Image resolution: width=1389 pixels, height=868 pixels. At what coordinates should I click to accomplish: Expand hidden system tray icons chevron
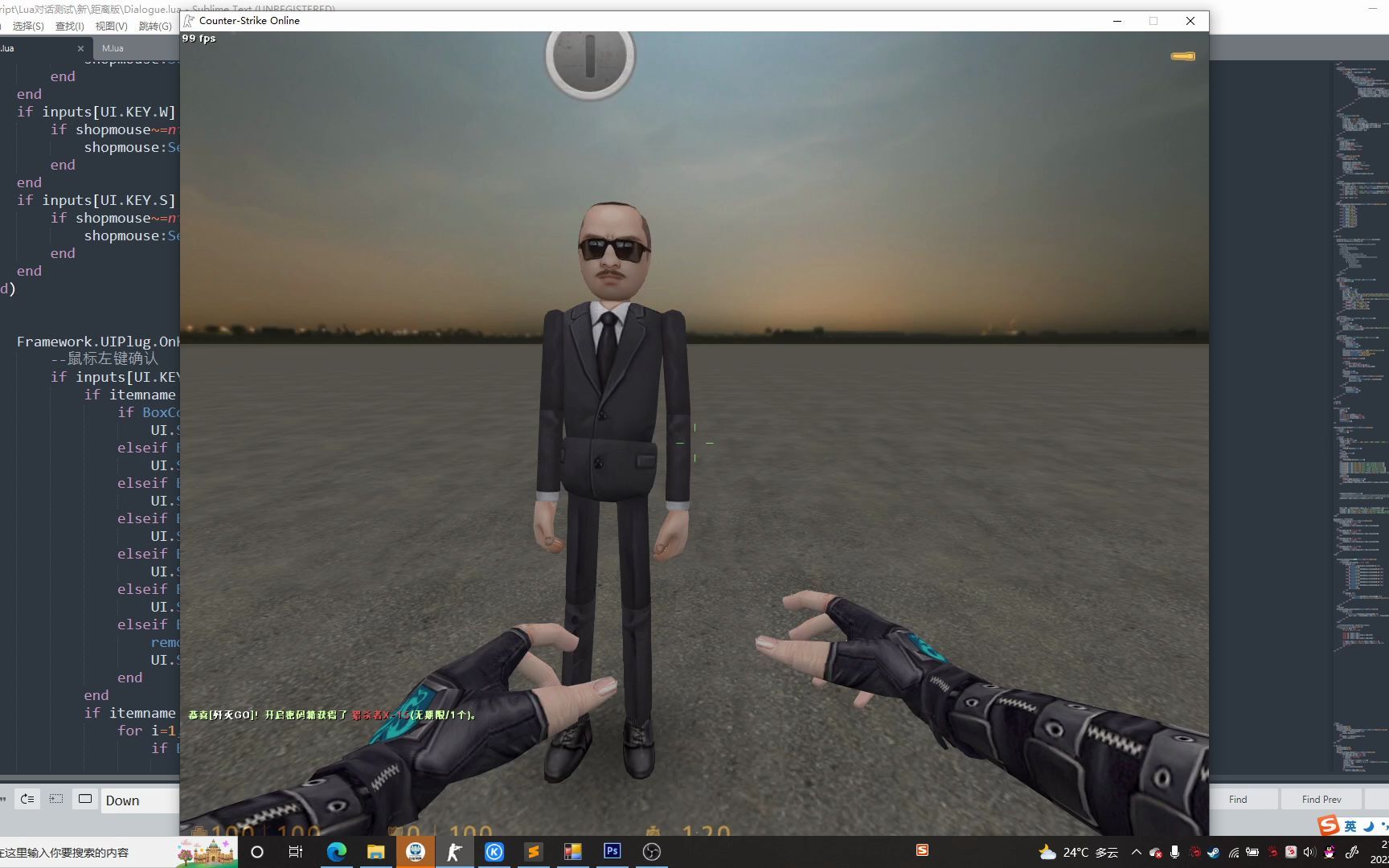tap(1136, 852)
